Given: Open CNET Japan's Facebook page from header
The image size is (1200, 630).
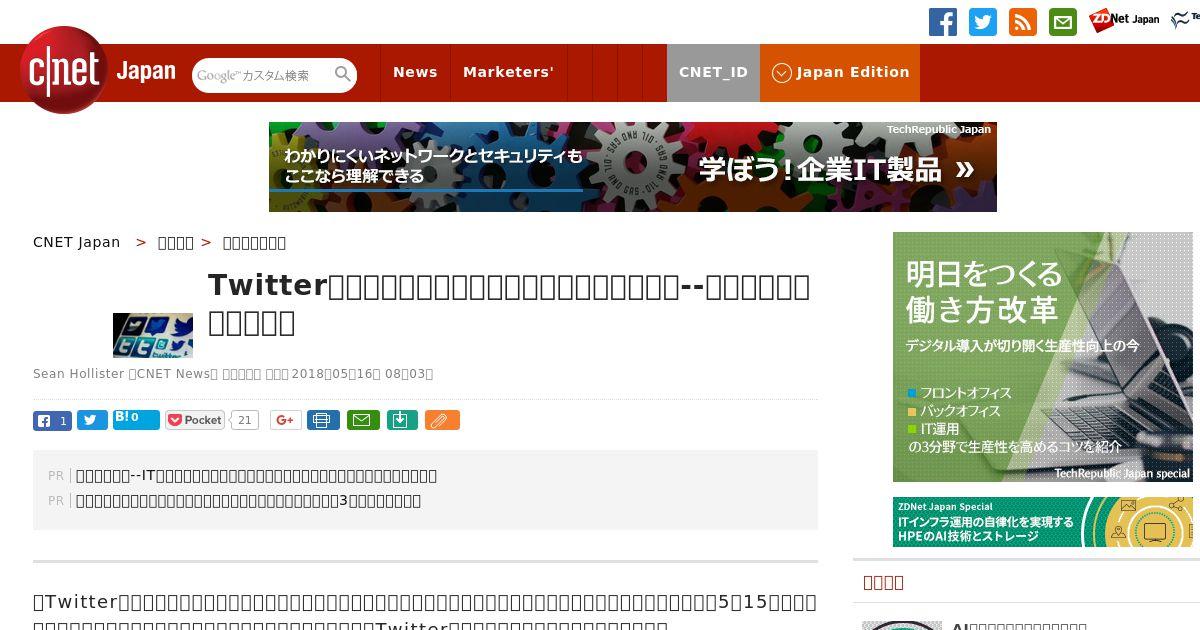Looking at the screenshot, I should [x=943, y=22].
